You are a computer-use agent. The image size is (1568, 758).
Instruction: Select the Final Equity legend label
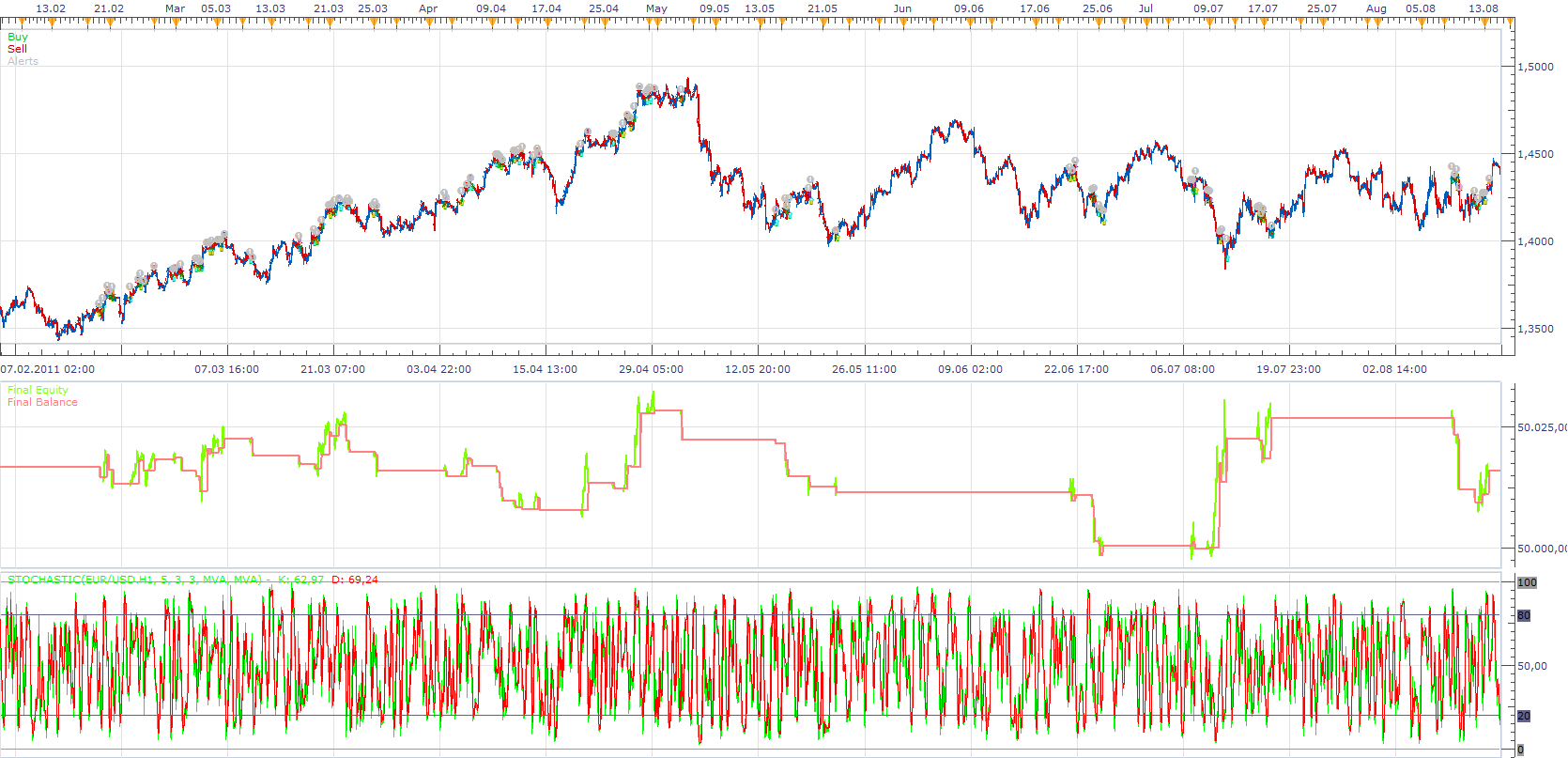(38, 390)
